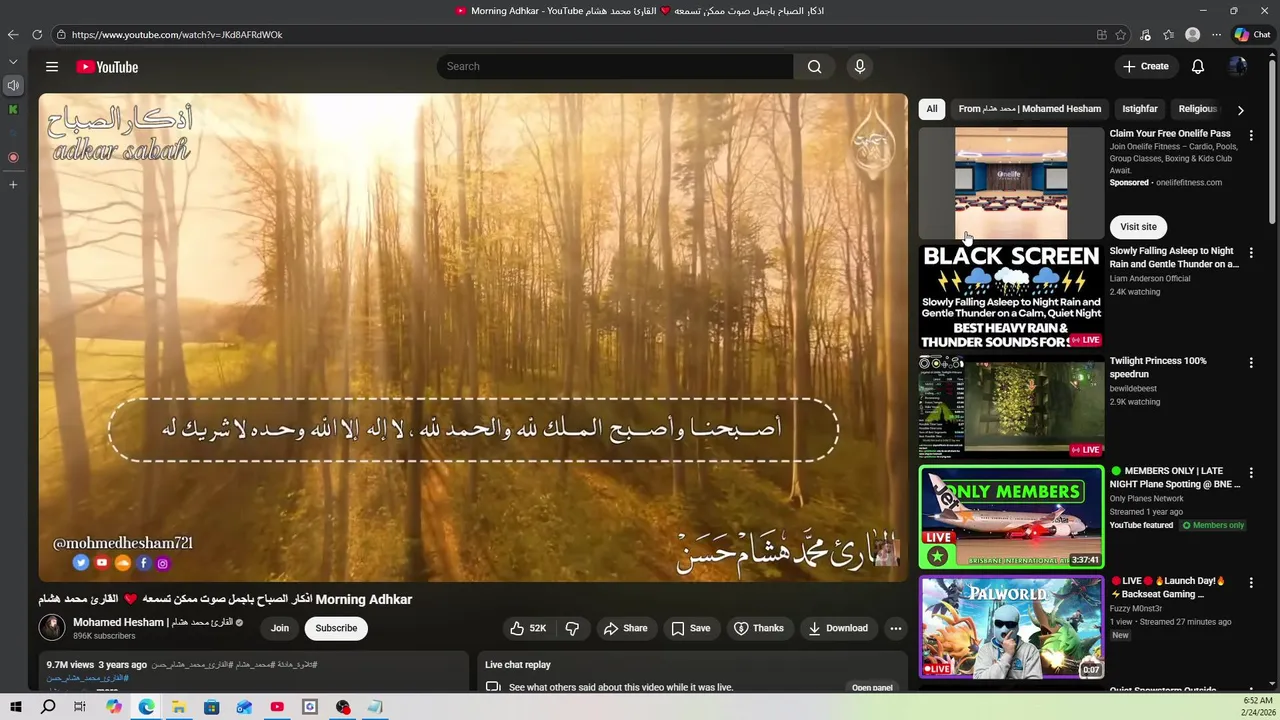Open Only Members plane spotting thumbnail

(1011, 517)
